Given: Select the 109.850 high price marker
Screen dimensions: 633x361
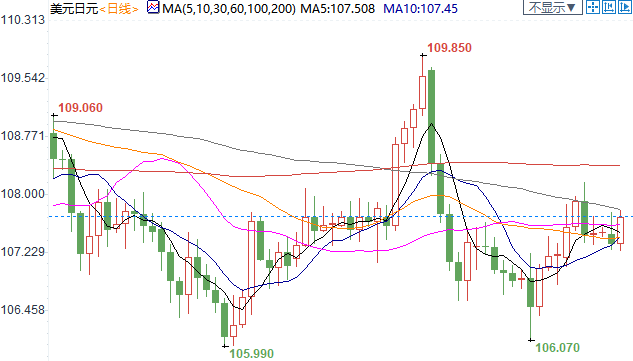Looking at the screenshot, I should click(x=449, y=48).
